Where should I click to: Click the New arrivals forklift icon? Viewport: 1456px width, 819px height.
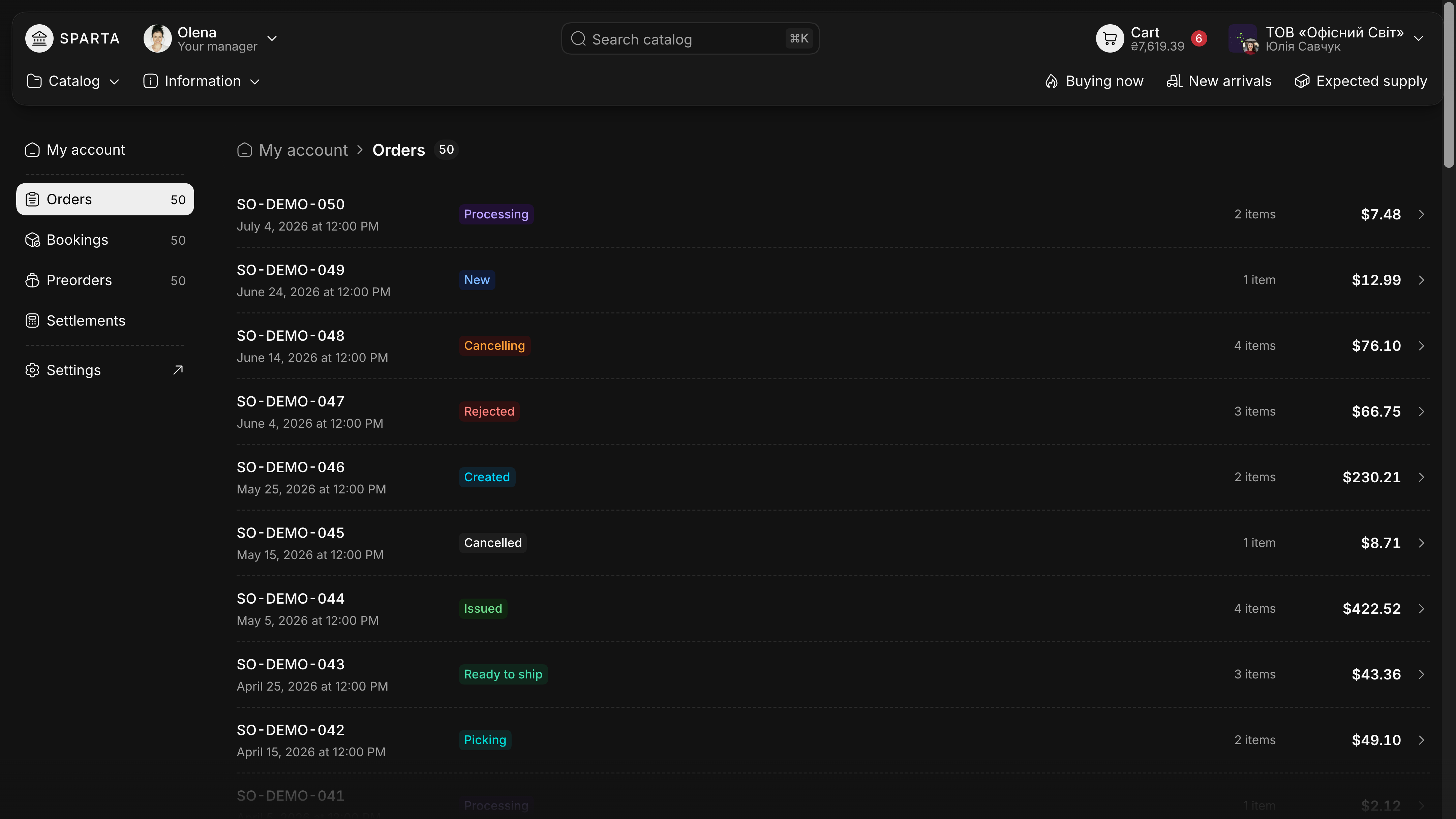pyautogui.click(x=1174, y=81)
